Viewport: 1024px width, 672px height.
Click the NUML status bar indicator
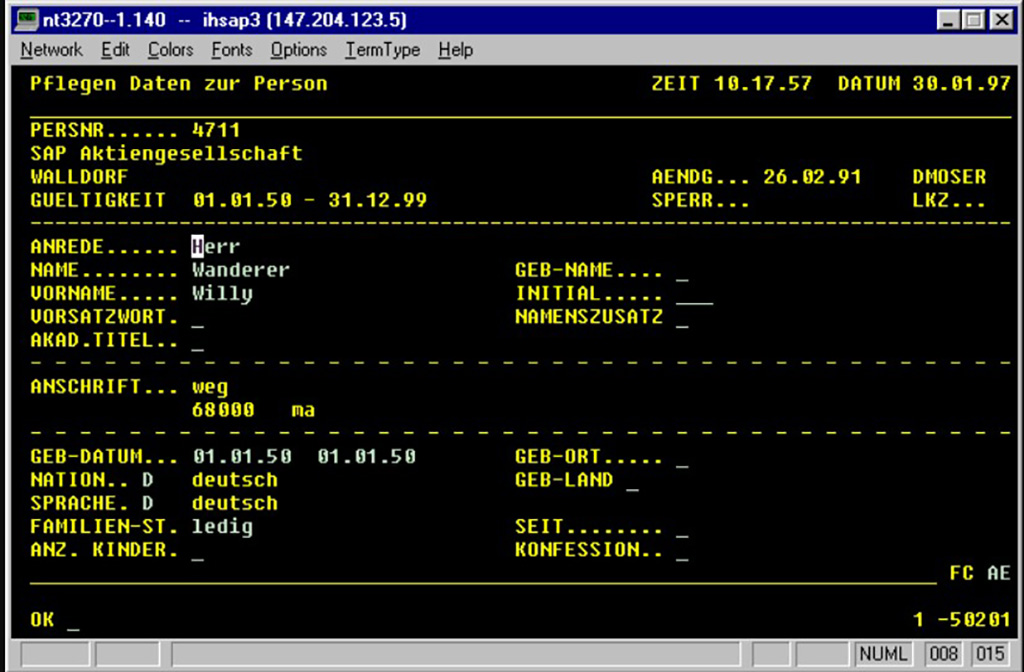(x=884, y=655)
